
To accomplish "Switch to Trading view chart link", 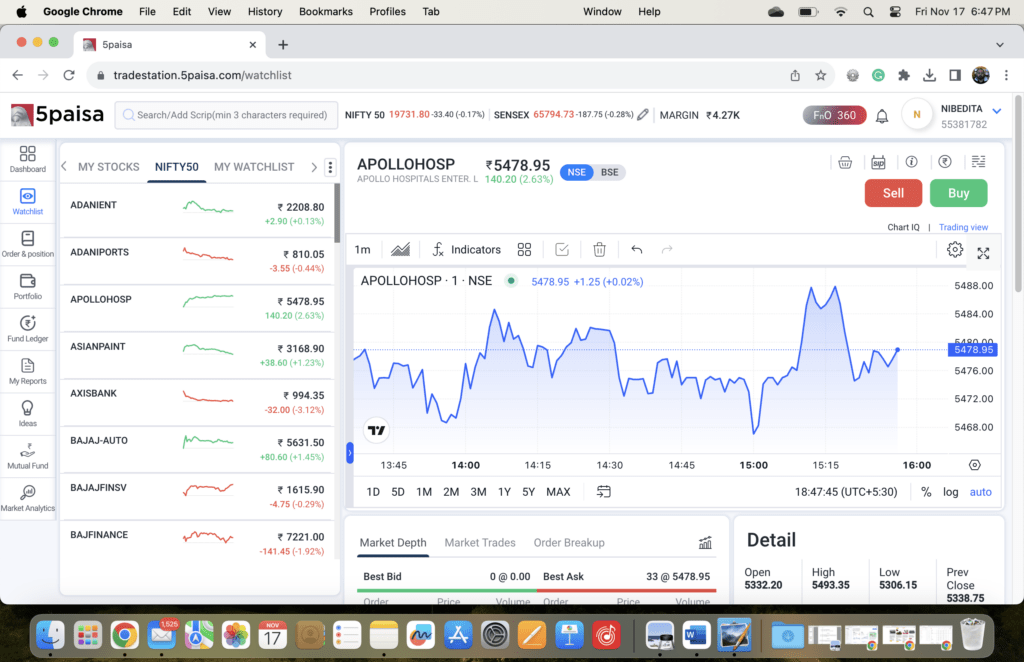I will 963,227.
